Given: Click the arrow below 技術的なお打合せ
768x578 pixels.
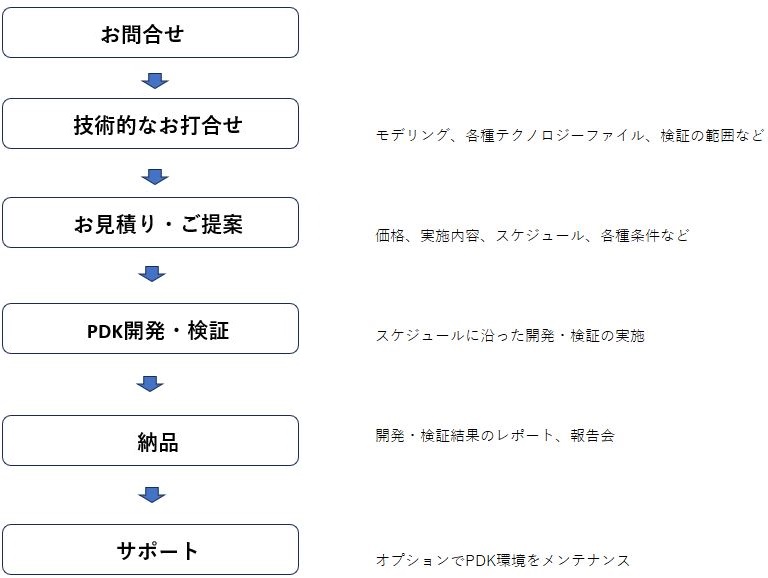Looking at the screenshot, I should [155, 176].
